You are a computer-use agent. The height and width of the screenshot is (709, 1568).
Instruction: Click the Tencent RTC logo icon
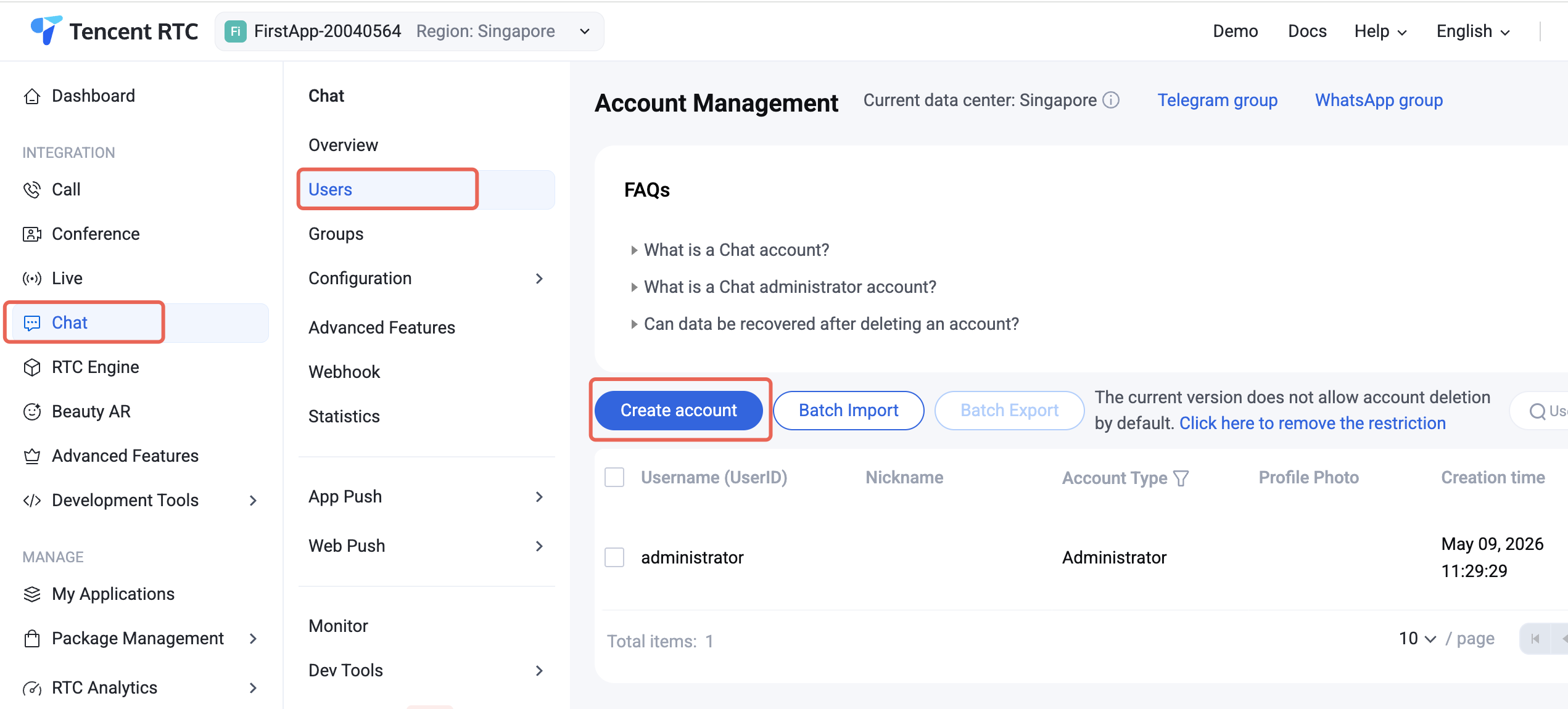(46, 30)
